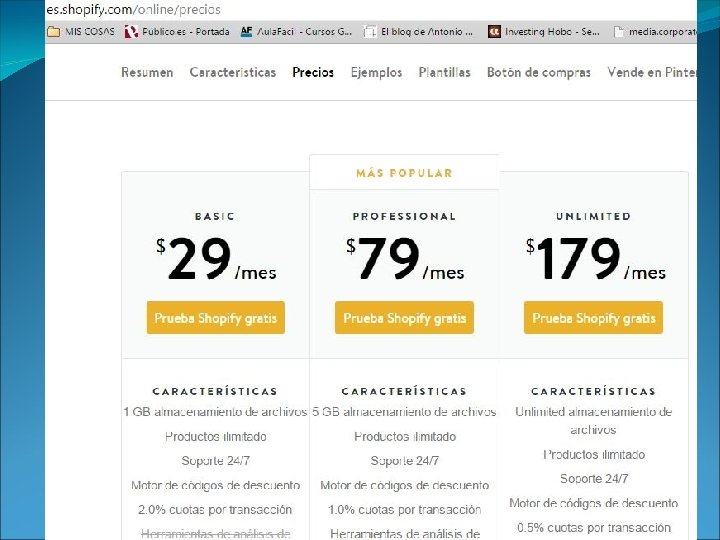Click Prueba Shopify gratis under Unlimited plan
The width and height of the screenshot is (720, 540).
[x=593, y=318]
